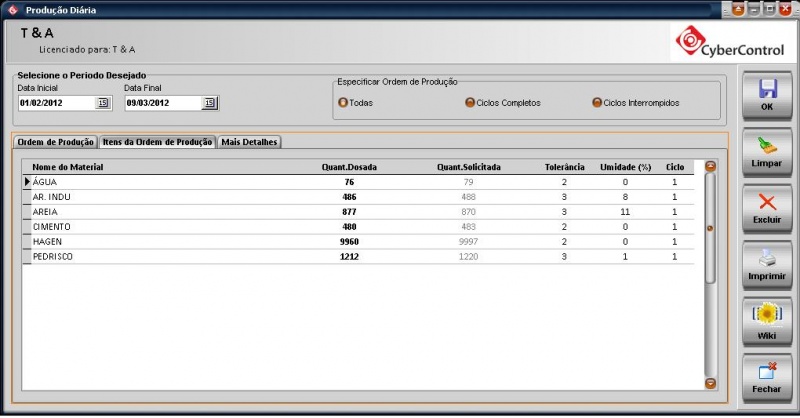Image resolution: width=800 pixels, height=418 pixels.
Task: Click the Excluir red X button
Action: click(767, 207)
